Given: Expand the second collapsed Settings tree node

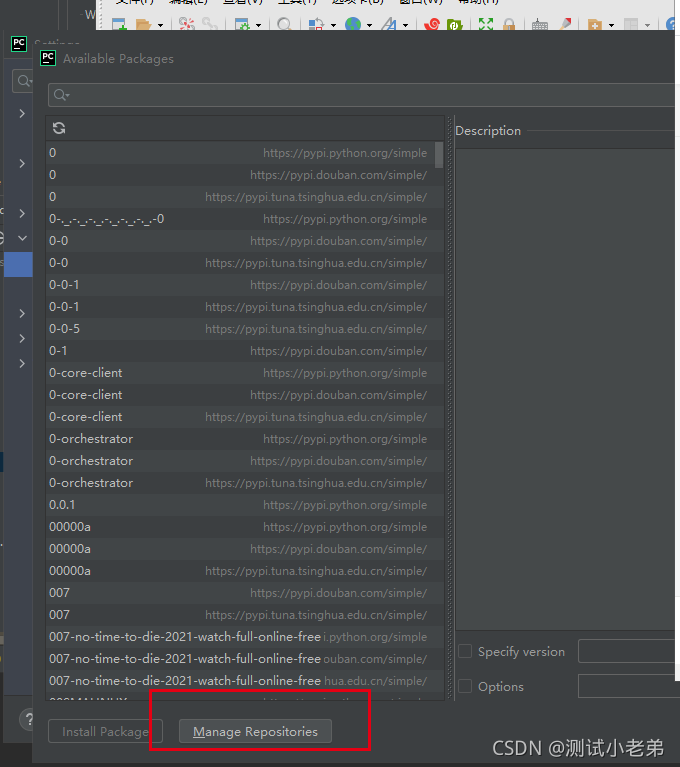Looking at the screenshot, I should [22, 163].
